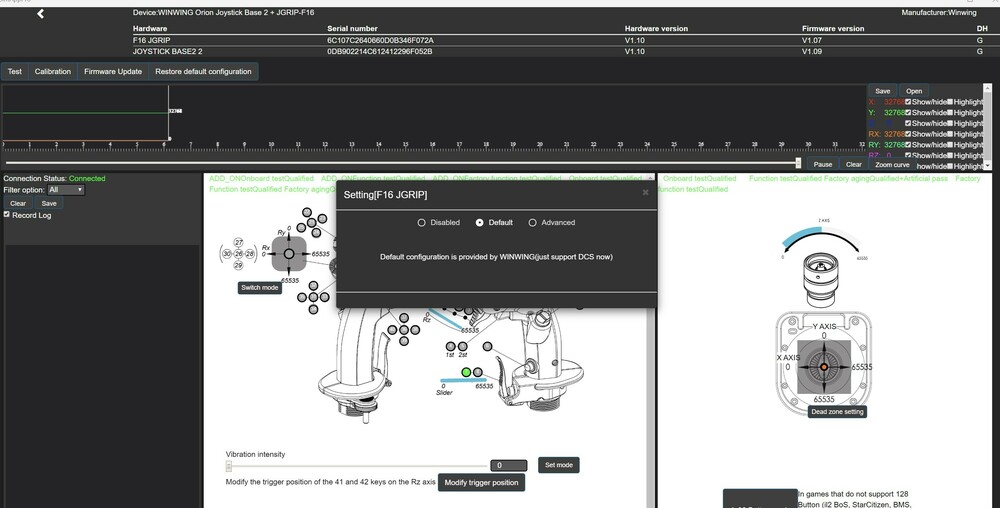The image size is (1000, 508).
Task: Open the Filter option dropdown
Action: coord(66,190)
